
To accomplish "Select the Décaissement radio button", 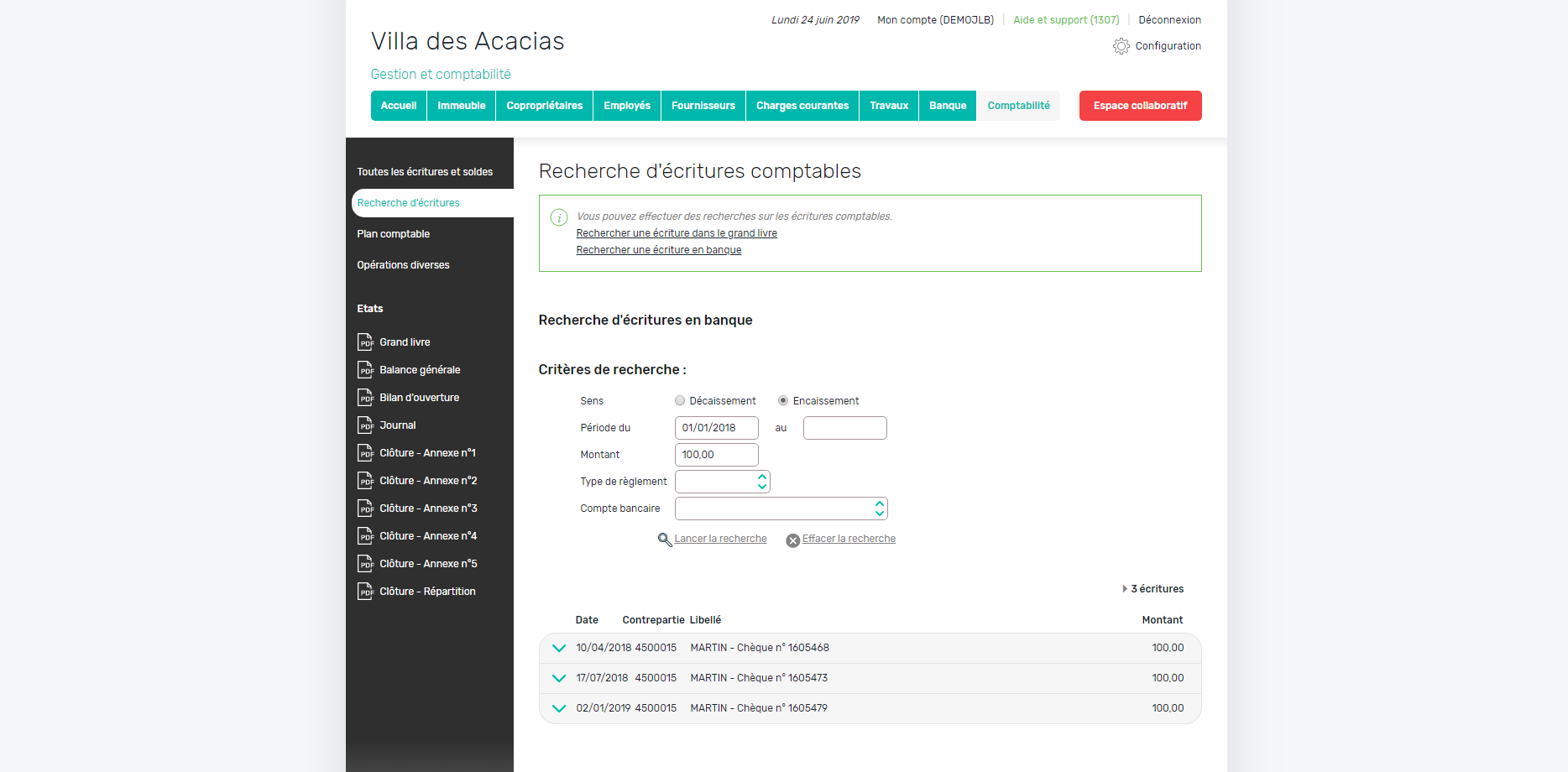I will pos(680,401).
